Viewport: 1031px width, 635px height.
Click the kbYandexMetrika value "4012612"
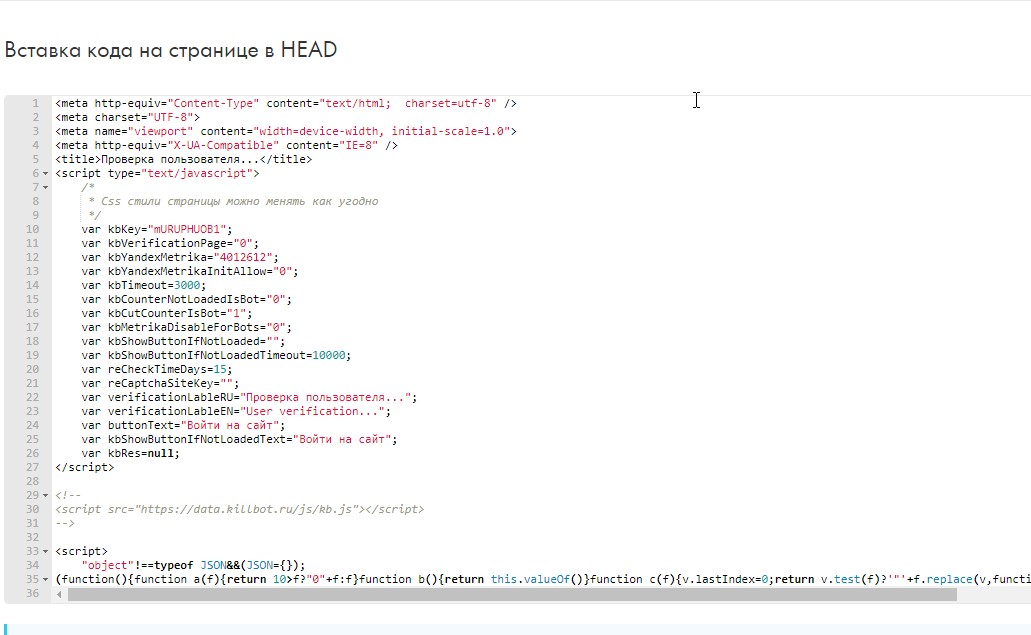pyautogui.click(x=243, y=257)
